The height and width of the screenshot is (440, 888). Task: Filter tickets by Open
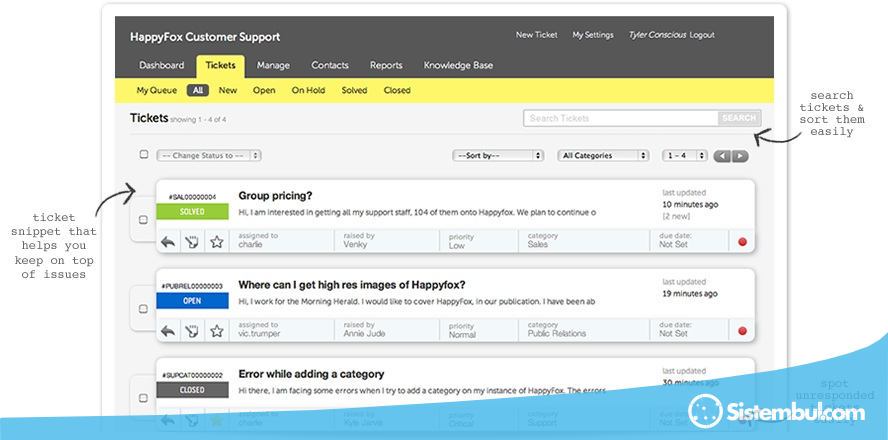coord(264,90)
